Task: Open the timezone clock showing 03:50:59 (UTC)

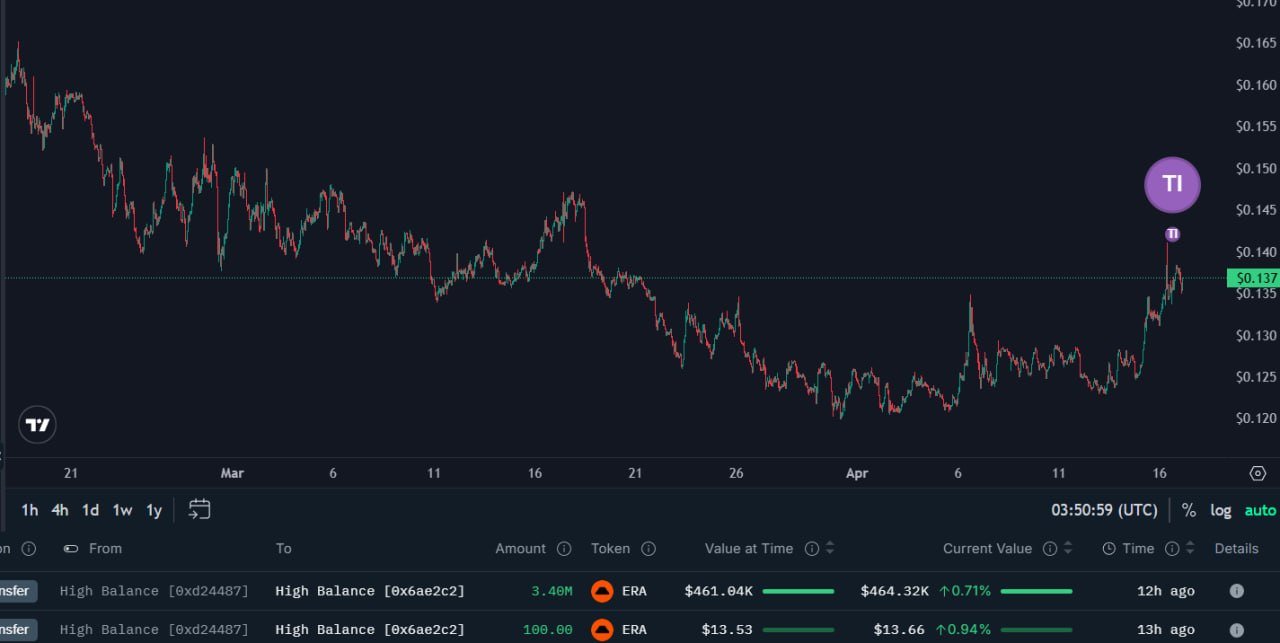Action: [x=1104, y=510]
